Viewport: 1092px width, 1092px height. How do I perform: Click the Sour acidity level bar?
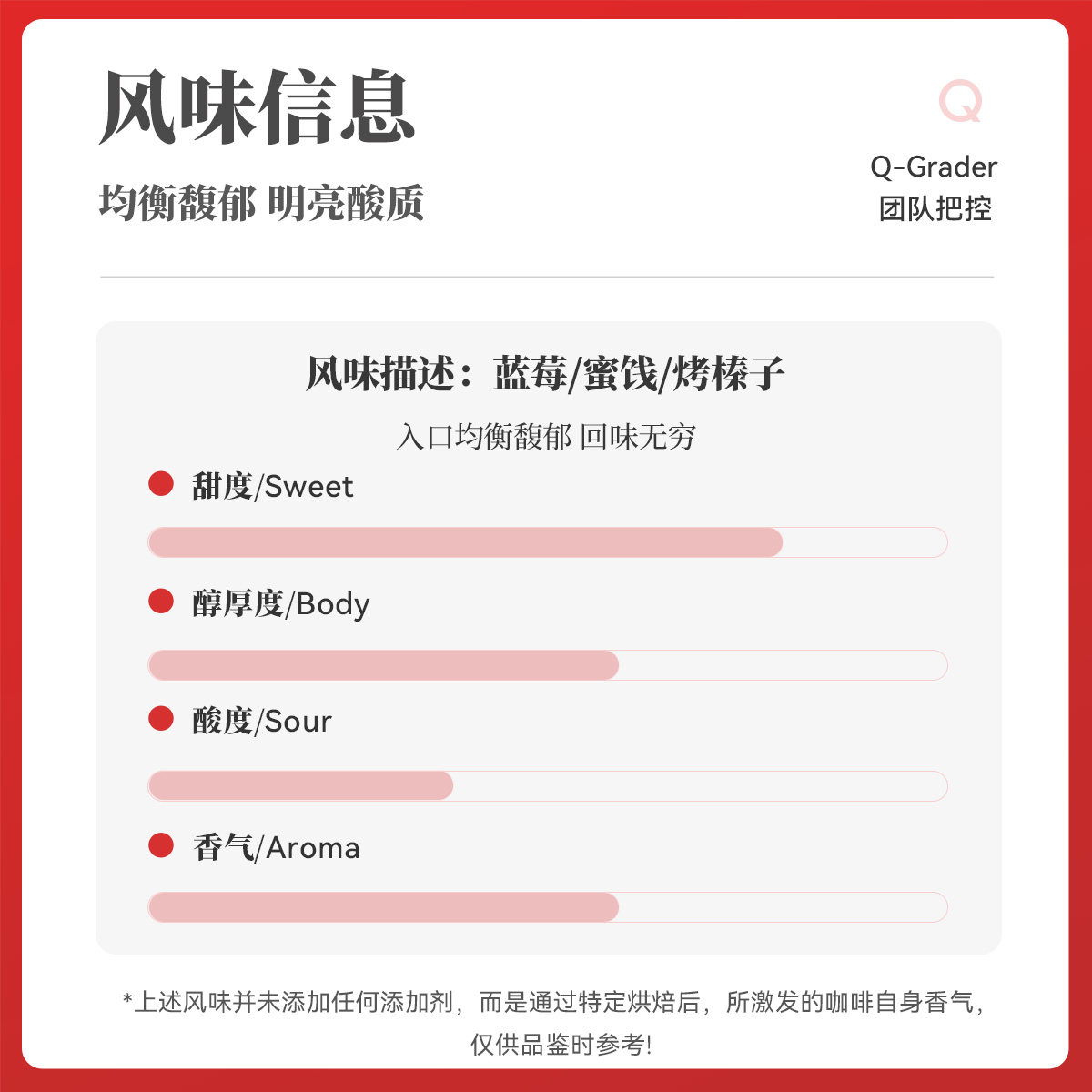[547, 785]
